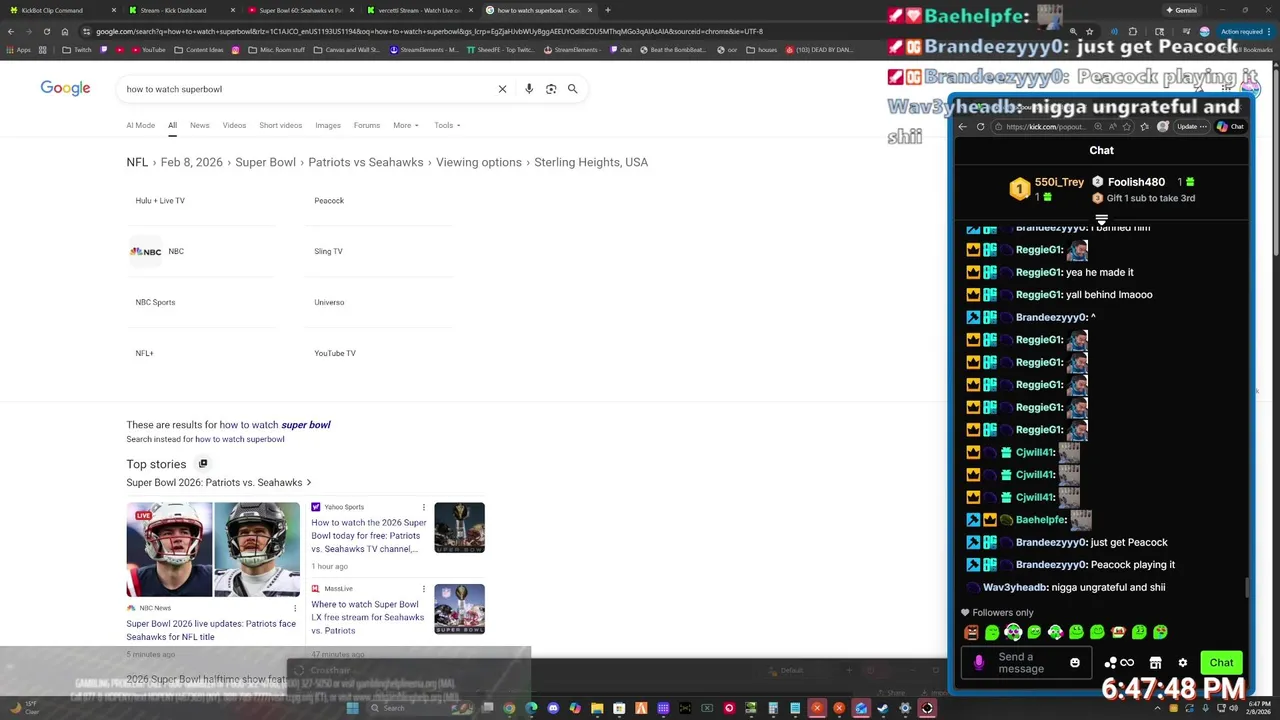The image size is (1280, 720).
Task: Open the Twitch bookmark folder
Action: click(x=76, y=49)
